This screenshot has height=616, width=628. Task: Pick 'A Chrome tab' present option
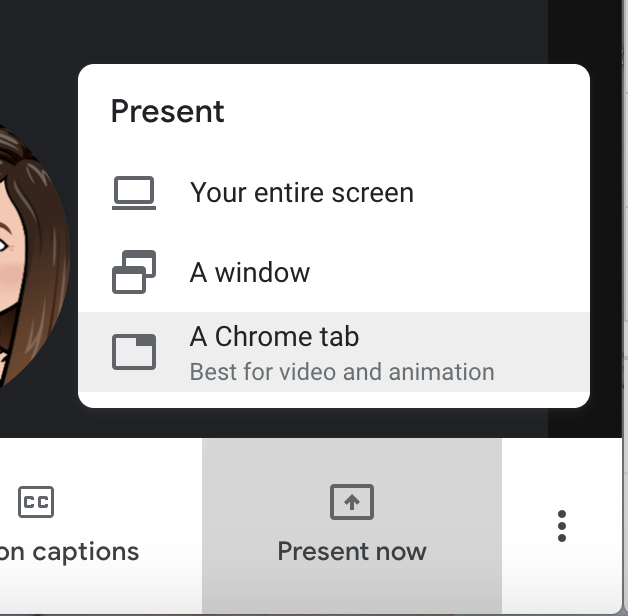pos(334,352)
